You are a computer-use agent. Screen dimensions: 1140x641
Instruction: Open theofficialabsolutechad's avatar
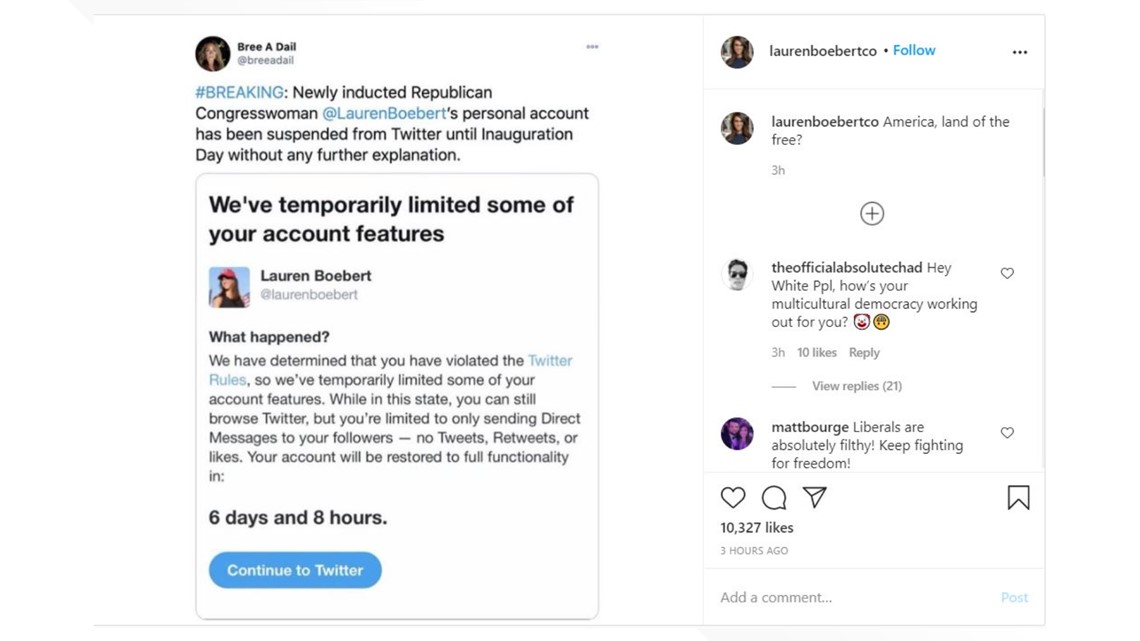736,275
